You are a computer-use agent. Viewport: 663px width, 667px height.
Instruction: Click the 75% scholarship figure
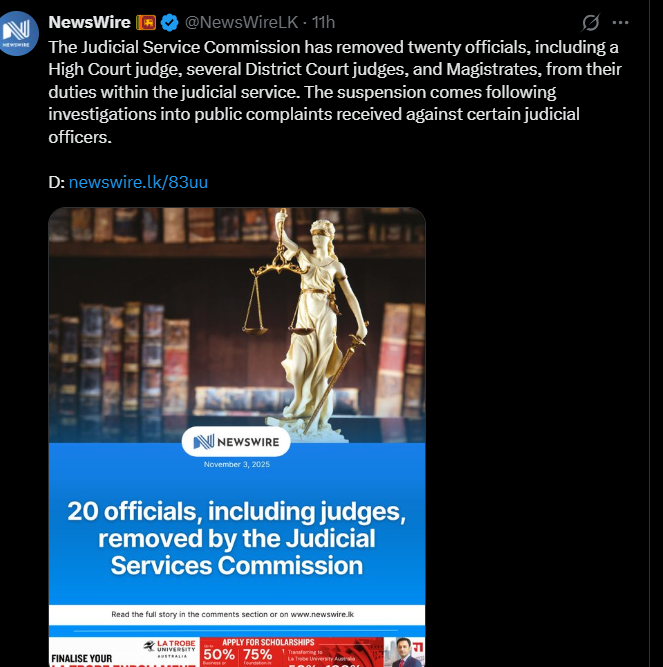pyautogui.click(x=258, y=655)
